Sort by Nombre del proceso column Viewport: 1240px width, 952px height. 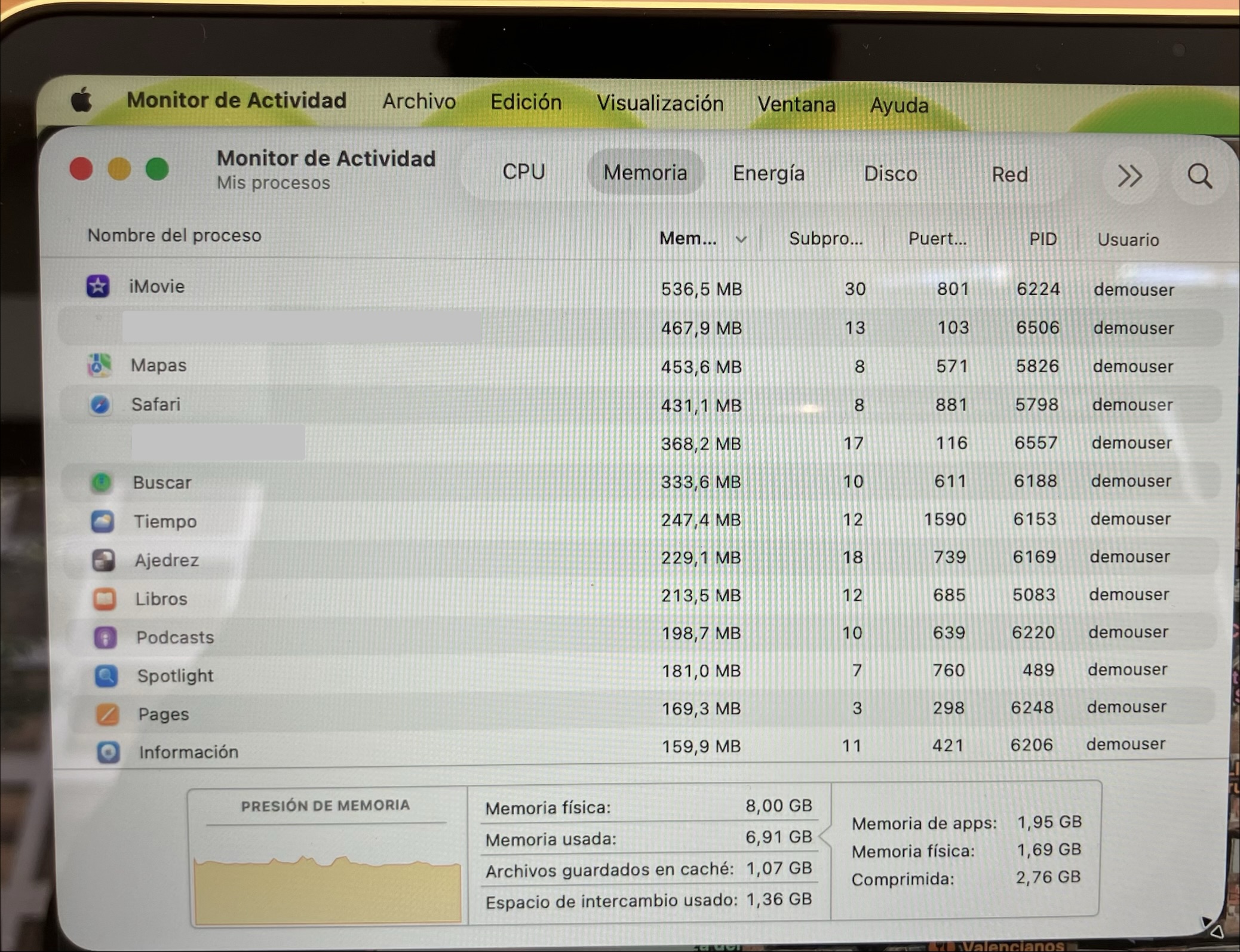point(174,236)
